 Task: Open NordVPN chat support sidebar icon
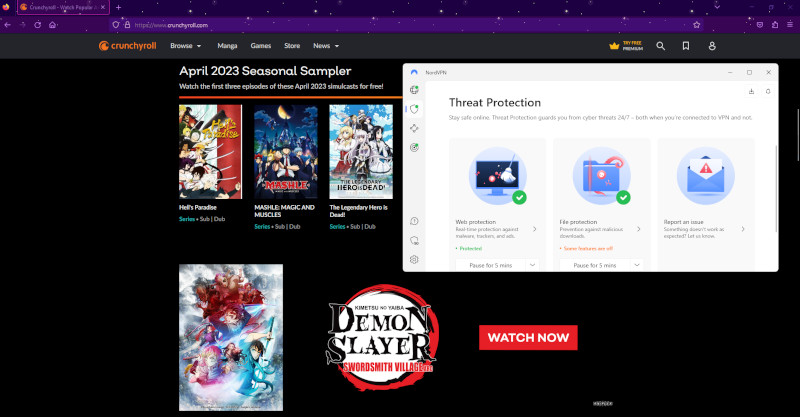tap(414, 240)
